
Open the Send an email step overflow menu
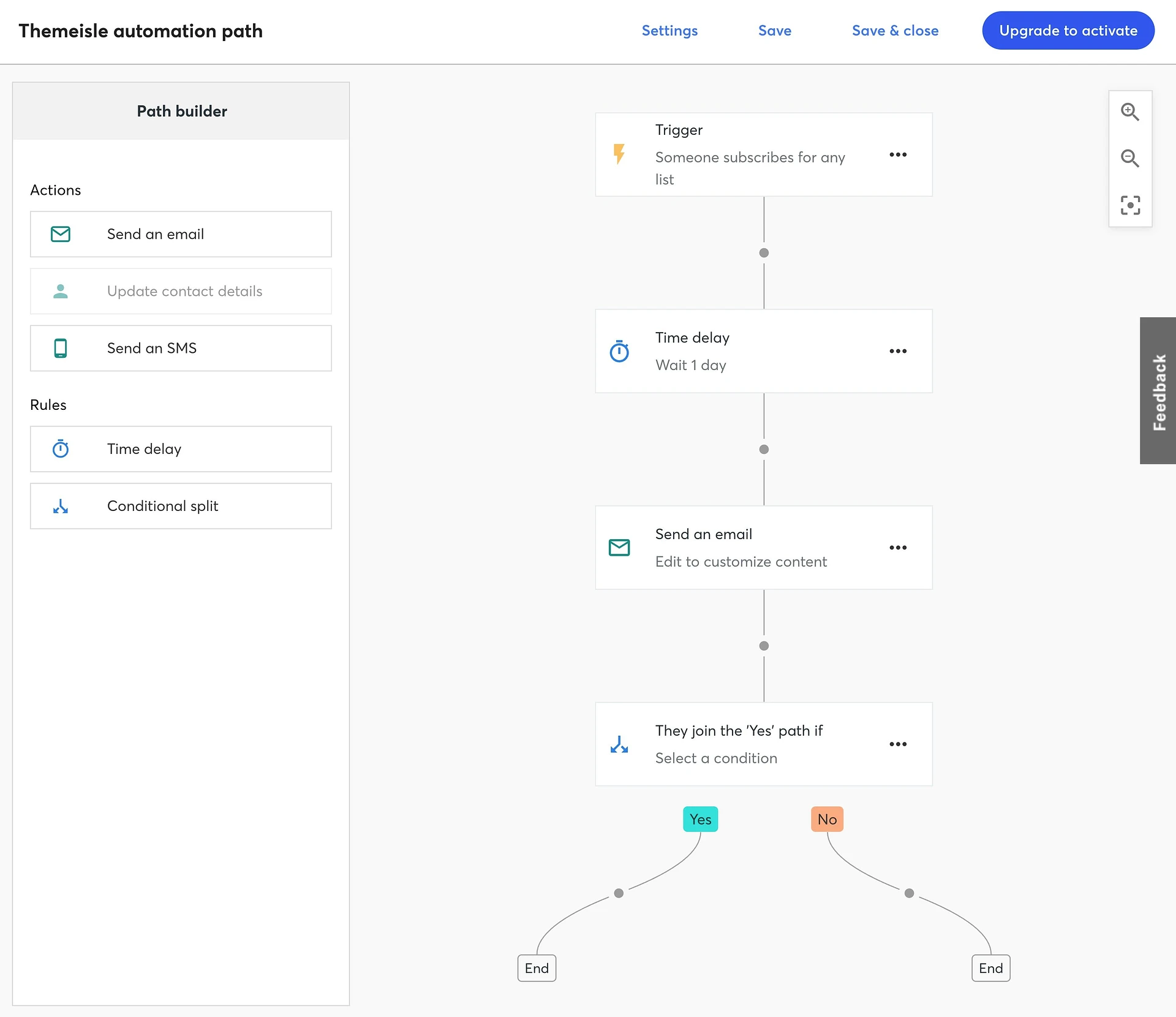(898, 547)
